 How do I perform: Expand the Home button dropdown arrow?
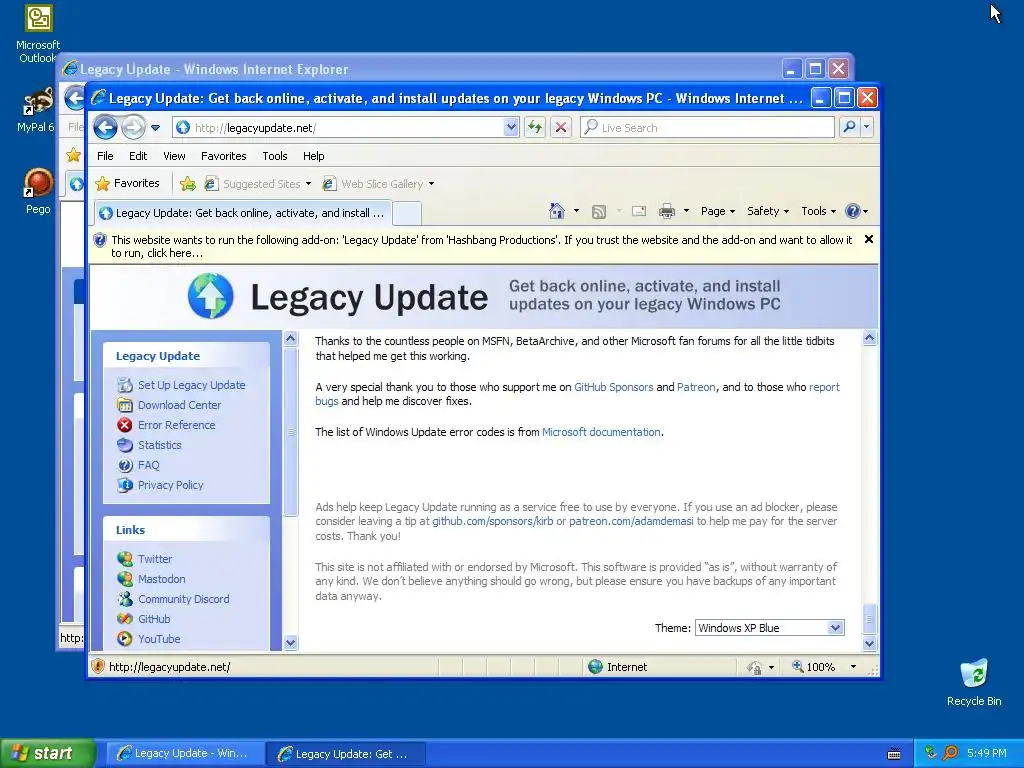tap(576, 211)
